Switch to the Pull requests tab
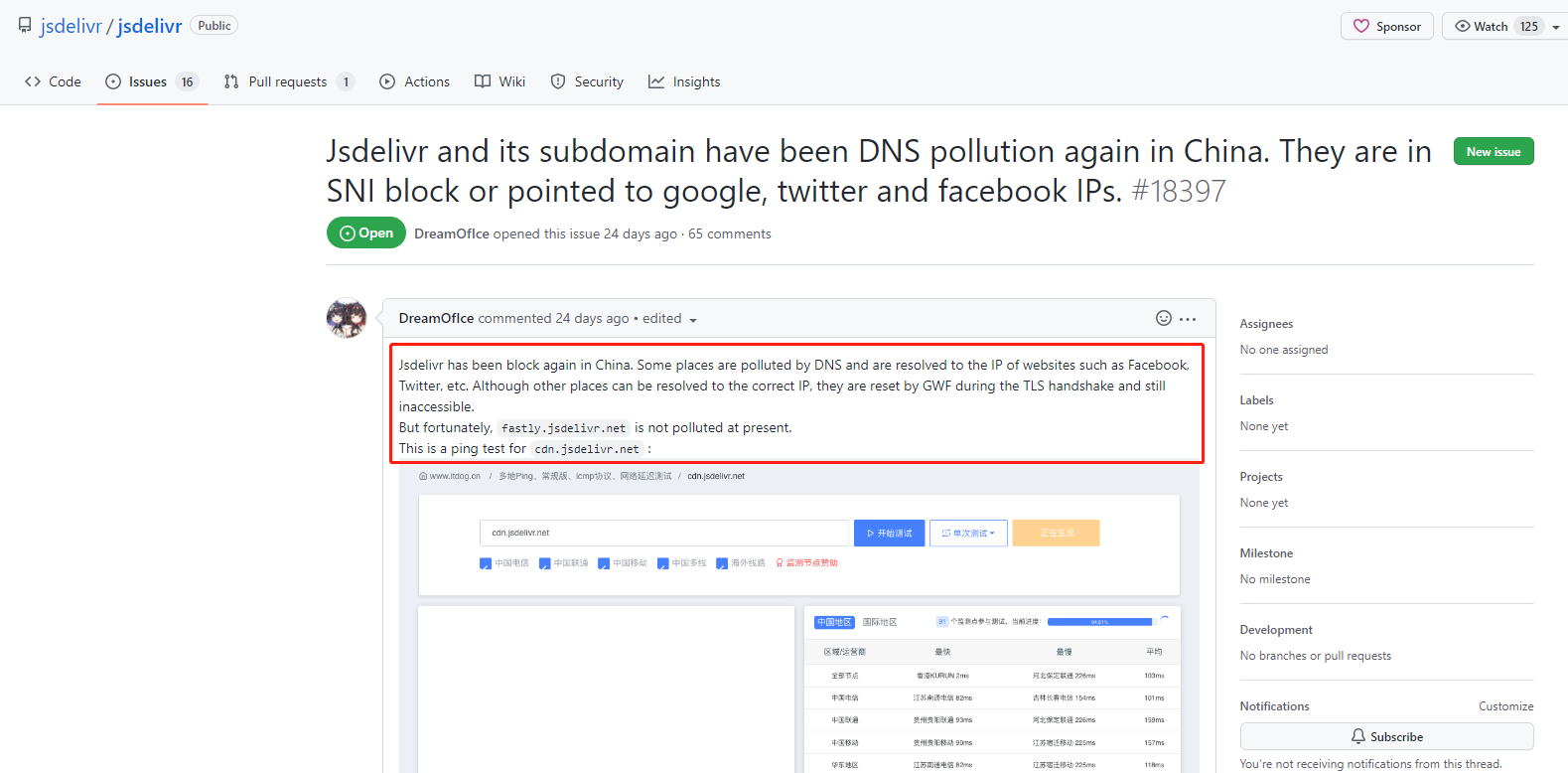 pyautogui.click(x=288, y=81)
